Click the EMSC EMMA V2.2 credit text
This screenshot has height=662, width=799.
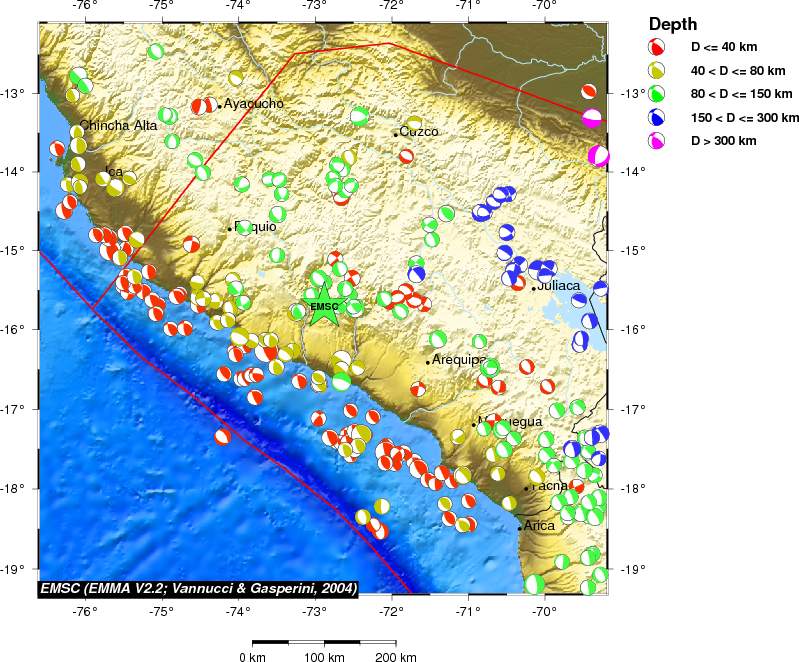pyautogui.click(x=198, y=587)
